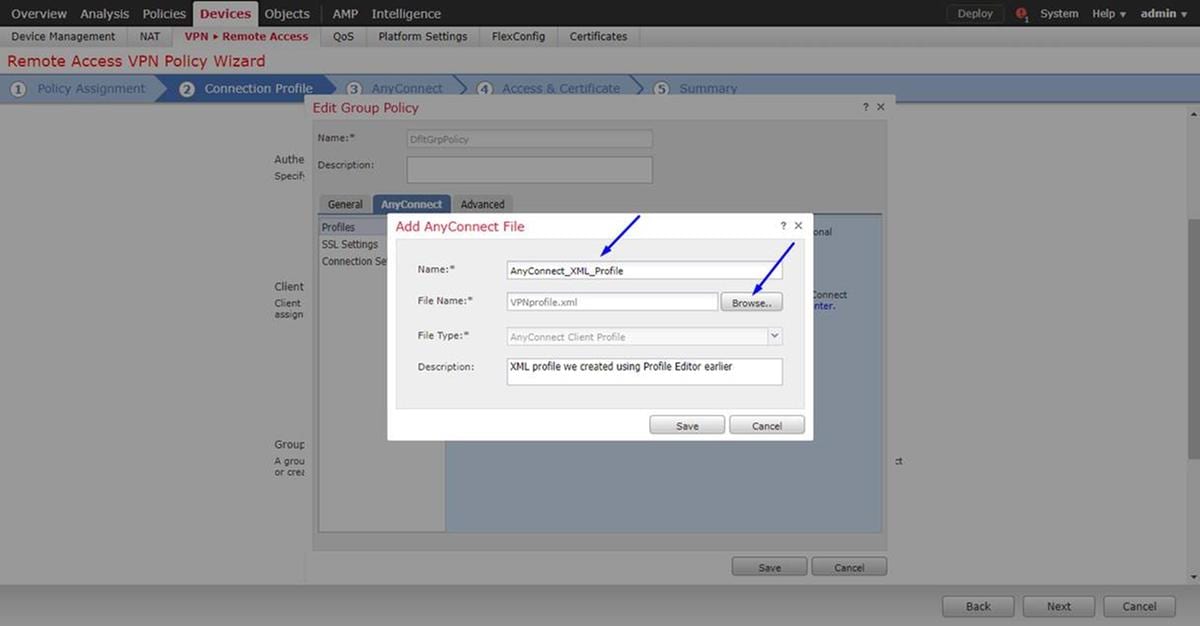The image size is (1200, 626).
Task: Cancel the Edit Group Policy dialog
Action: (849, 567)
